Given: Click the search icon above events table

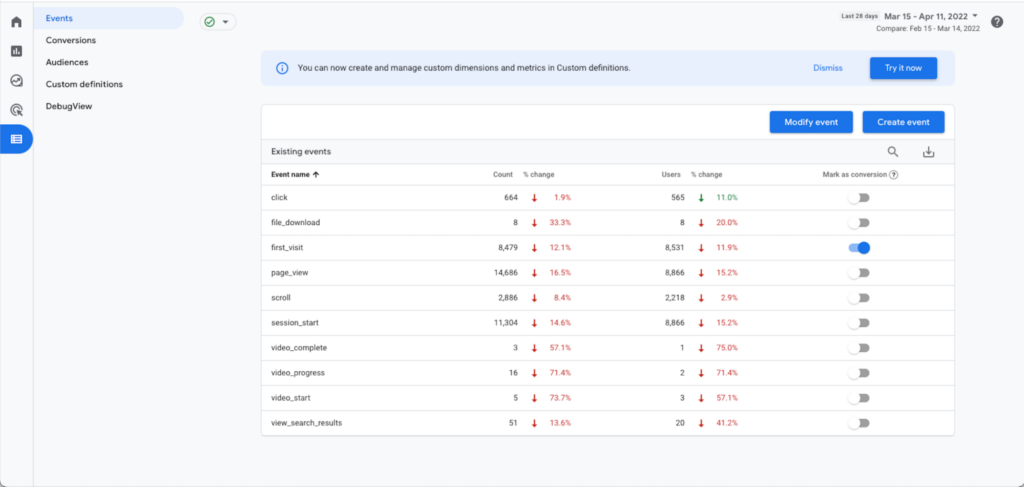Looking at the screenshot, I should (x=893, y=152).
